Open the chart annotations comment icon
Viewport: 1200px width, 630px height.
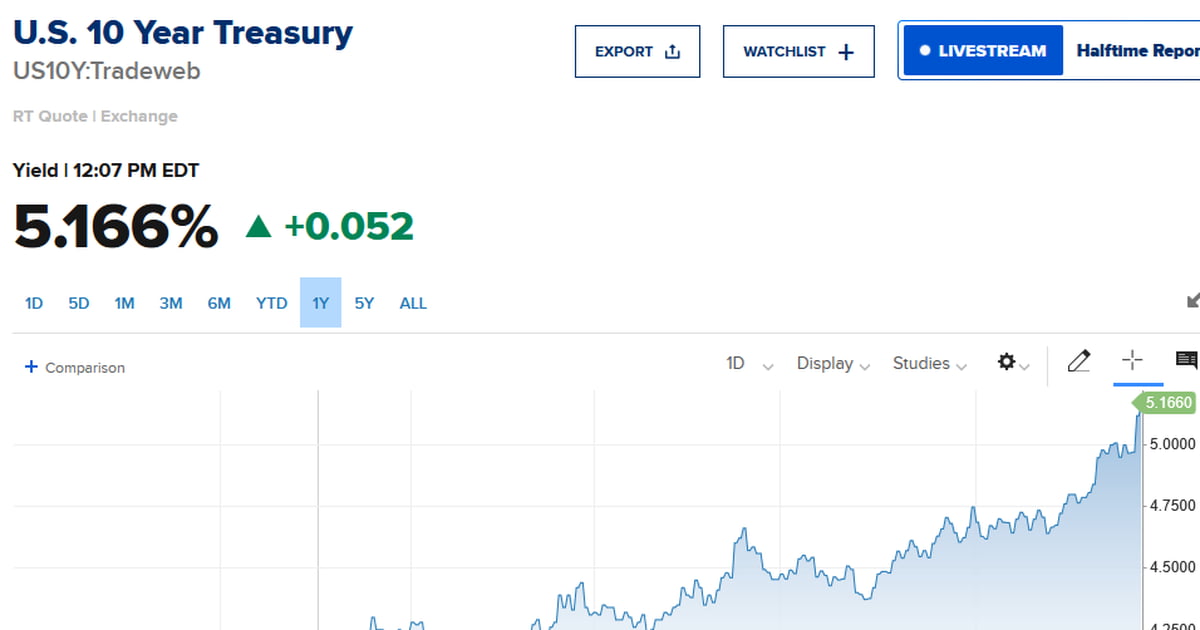tap(1187, 362)
